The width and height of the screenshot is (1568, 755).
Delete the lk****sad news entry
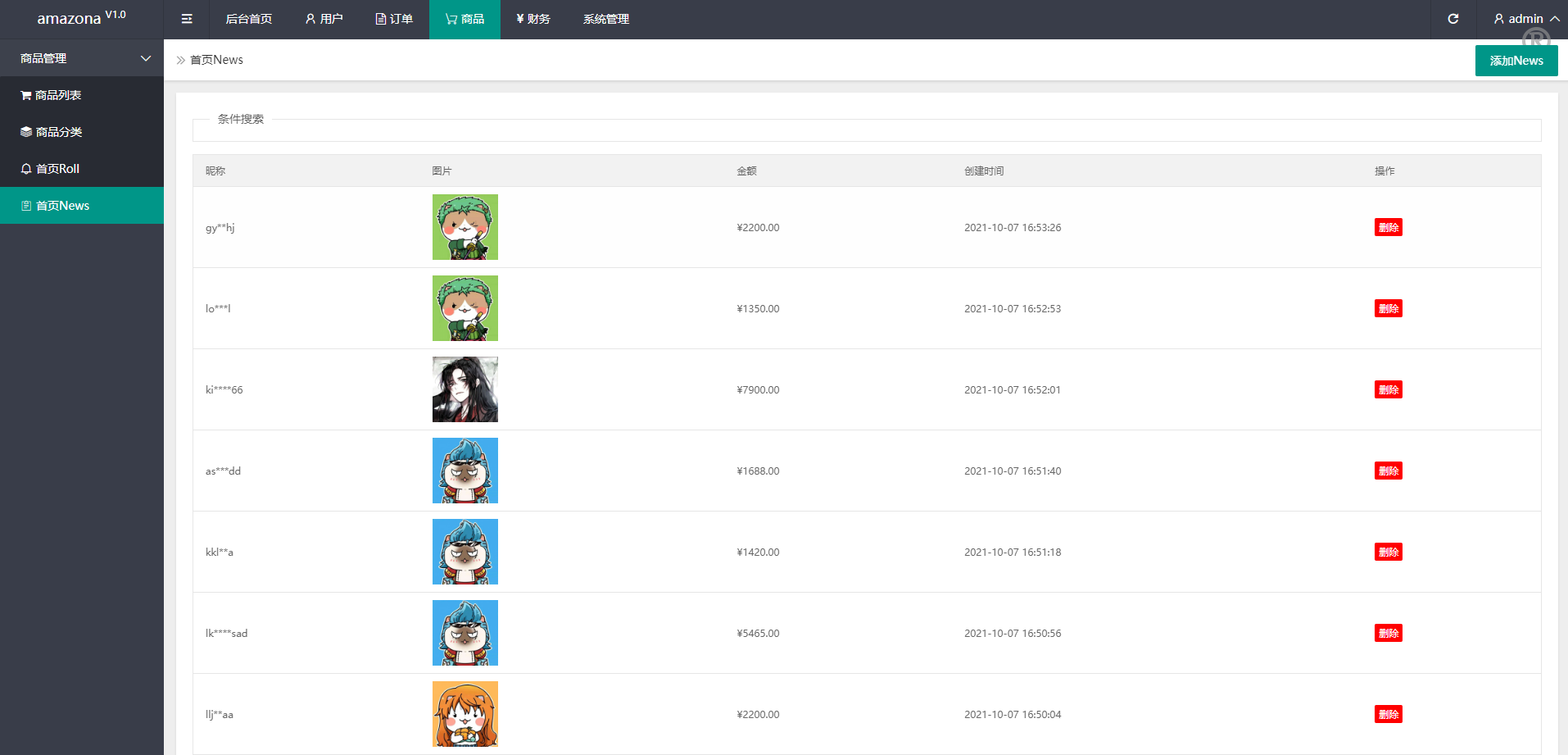tap(1388, 633)
